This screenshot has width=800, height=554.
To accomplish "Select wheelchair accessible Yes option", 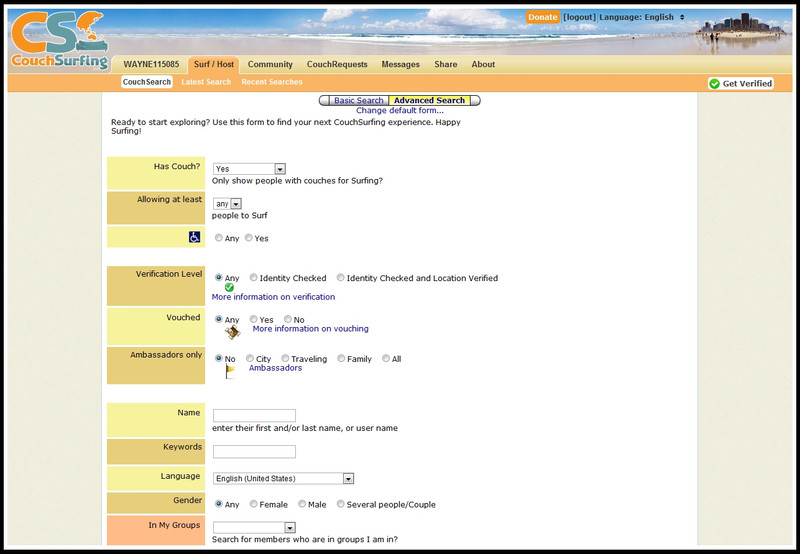I will pos(248,238).
